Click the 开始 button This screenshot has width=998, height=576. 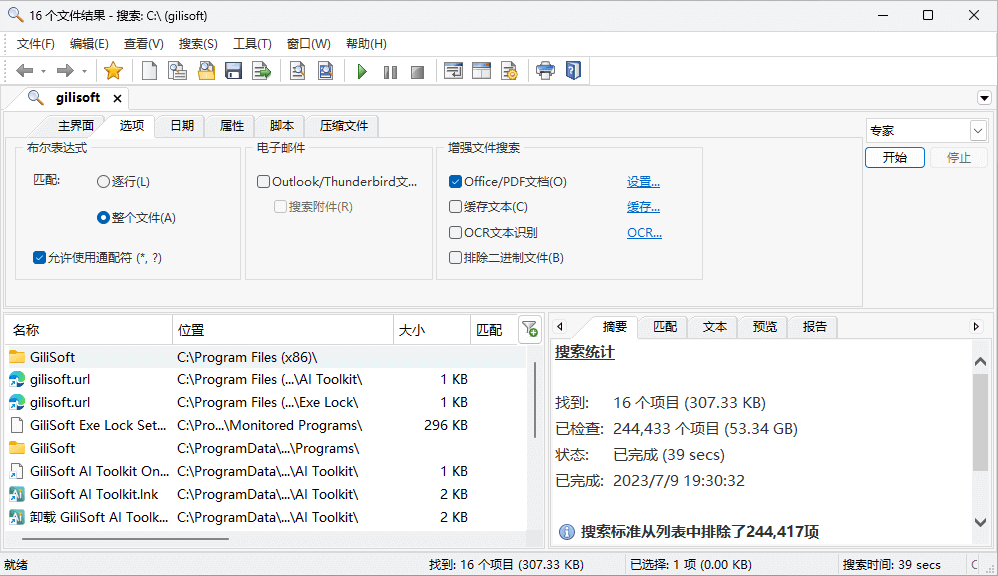pos(895,157)
